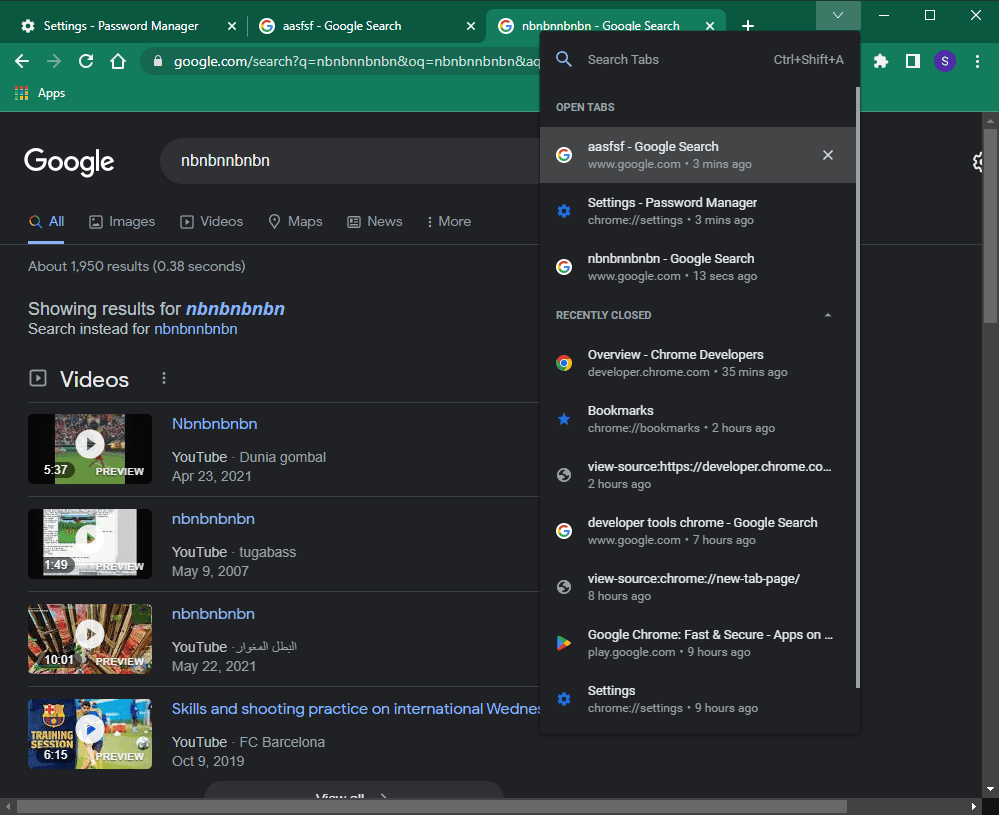The width and height of the screenshot is (999, 815).
Task: Collapse the Recently Closed section
Action: (x=826, y=315)
